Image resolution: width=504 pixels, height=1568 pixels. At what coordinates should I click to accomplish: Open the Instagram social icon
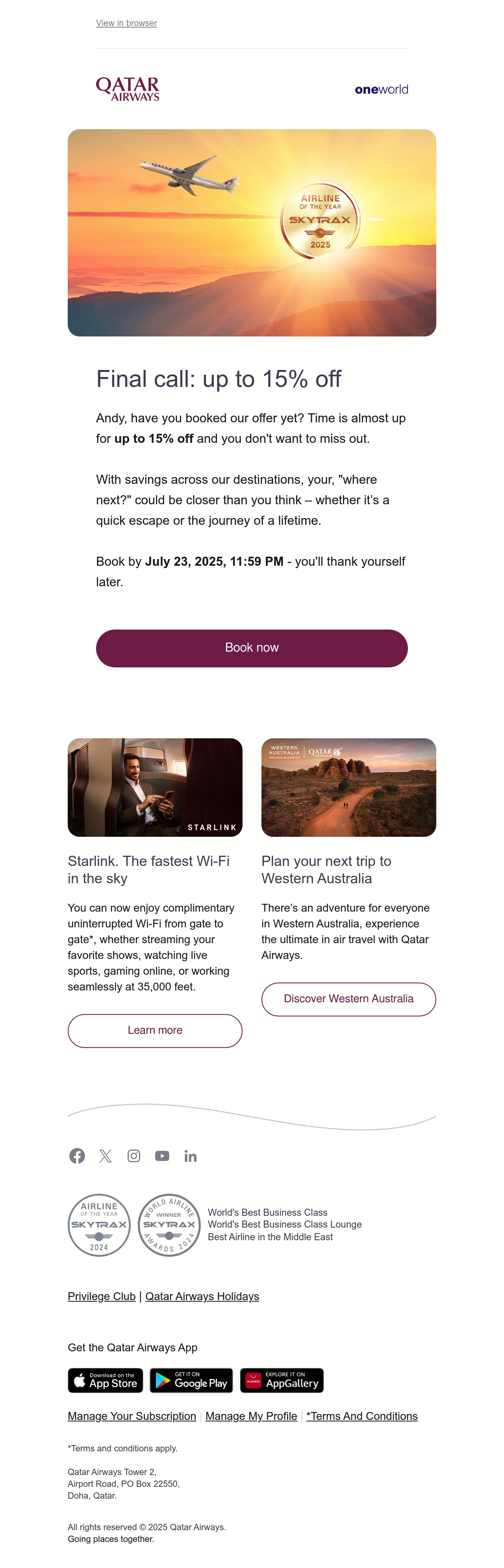tap(134, 1155)
